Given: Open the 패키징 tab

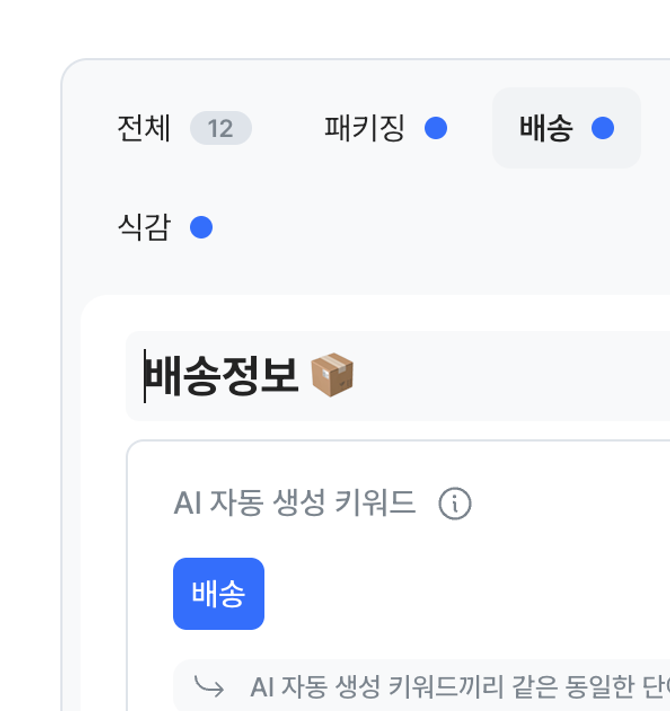Looking at the screenshot, I should point(365,128).
